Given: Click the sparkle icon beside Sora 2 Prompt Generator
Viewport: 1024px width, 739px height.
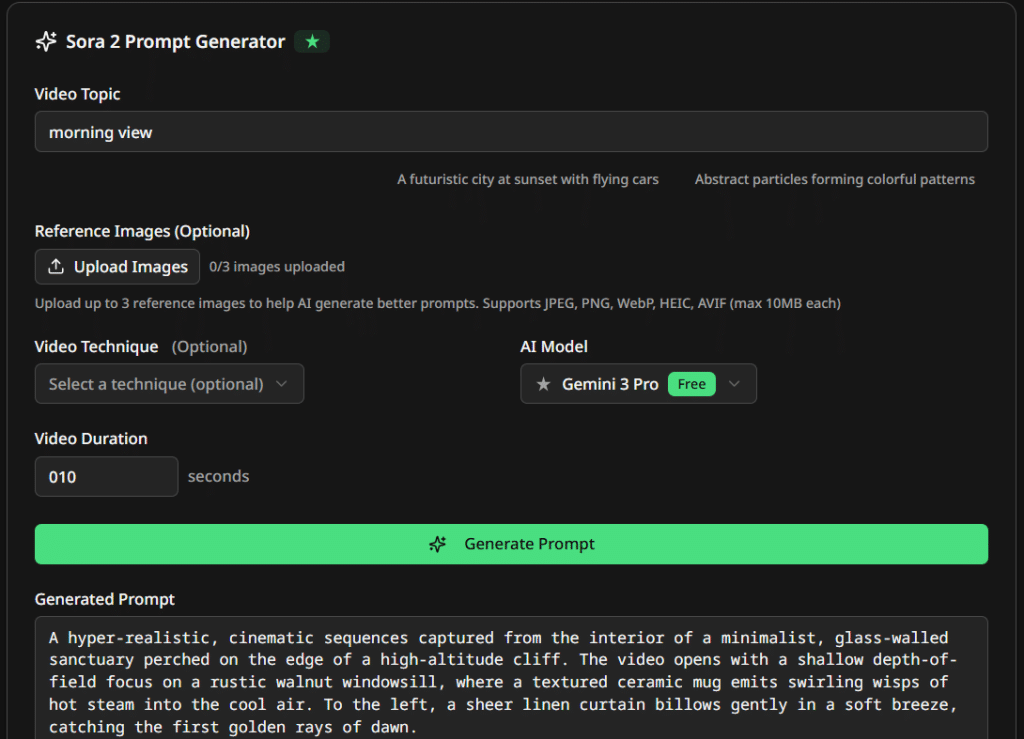Looking at the screenshot, I should pyautogui.click(x=46, y=42).
